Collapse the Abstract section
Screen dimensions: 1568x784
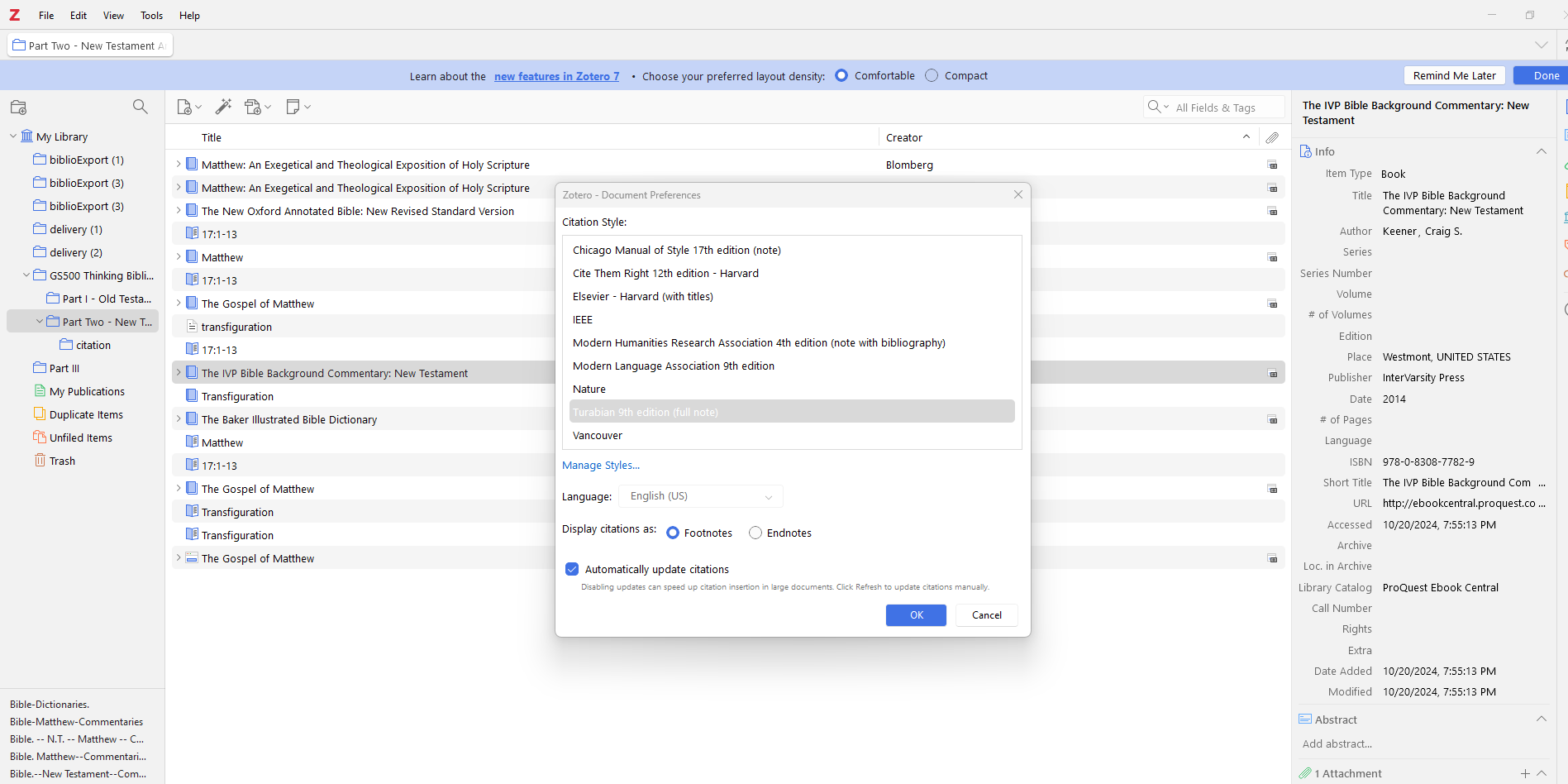1542,719
